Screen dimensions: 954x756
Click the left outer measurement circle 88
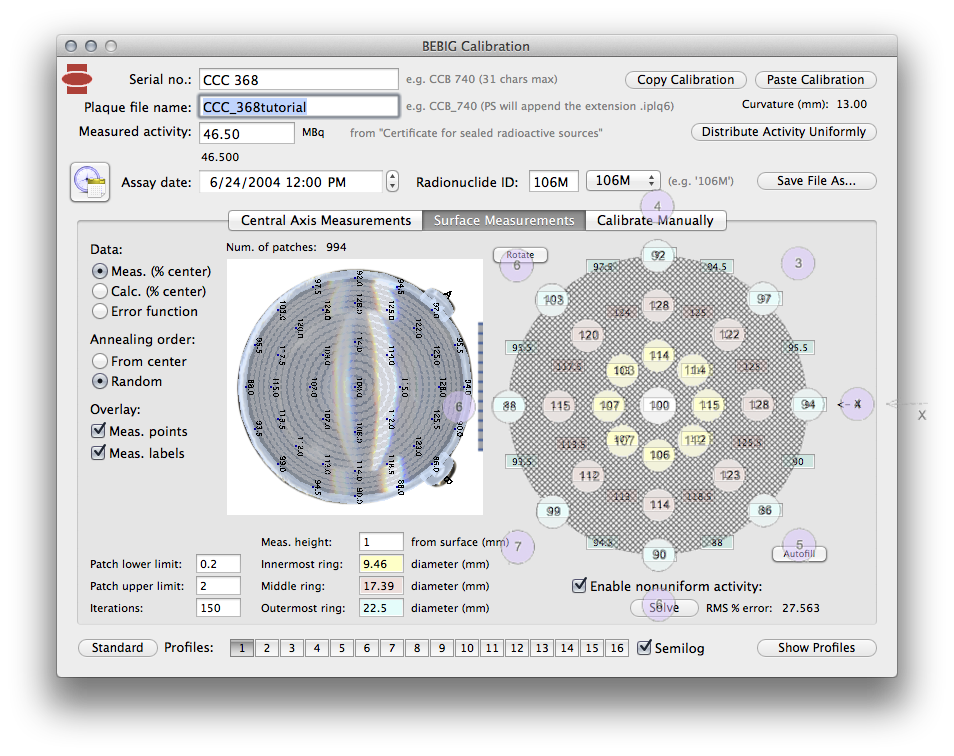(510, 405)
